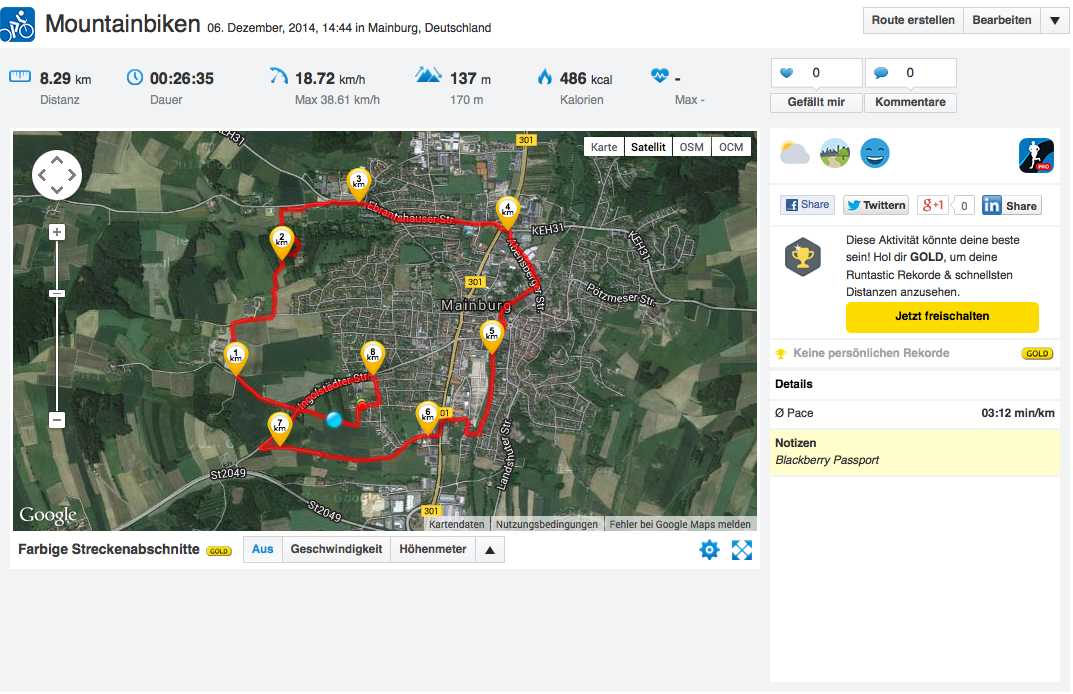This screenshot has width=1073, height=694.
Task: Click the speech bubble comments icon
Action: click(881, 73)
